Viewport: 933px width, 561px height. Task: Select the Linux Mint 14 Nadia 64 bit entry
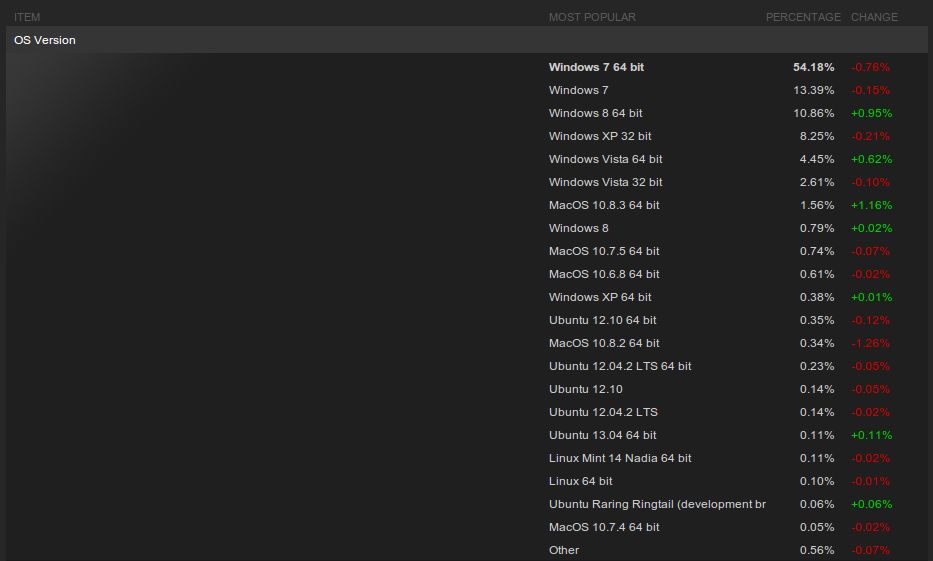click(620, 458)
